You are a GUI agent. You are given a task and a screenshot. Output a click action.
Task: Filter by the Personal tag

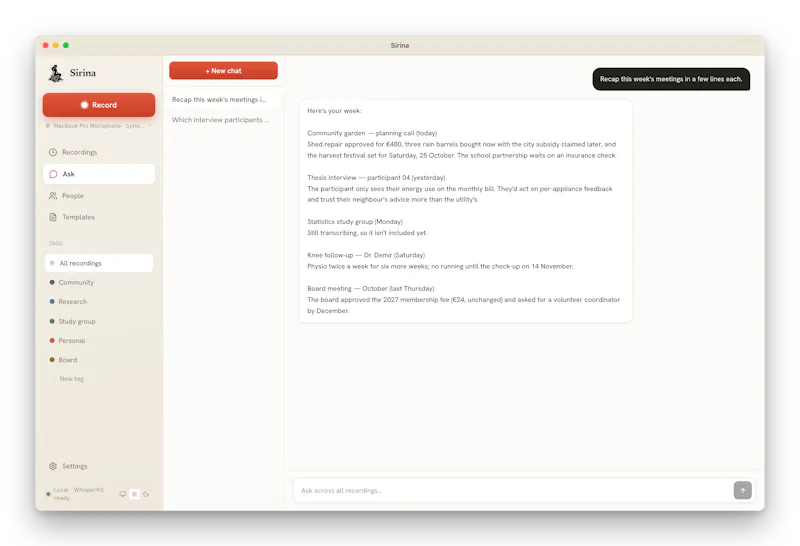(x=99, y=340)
